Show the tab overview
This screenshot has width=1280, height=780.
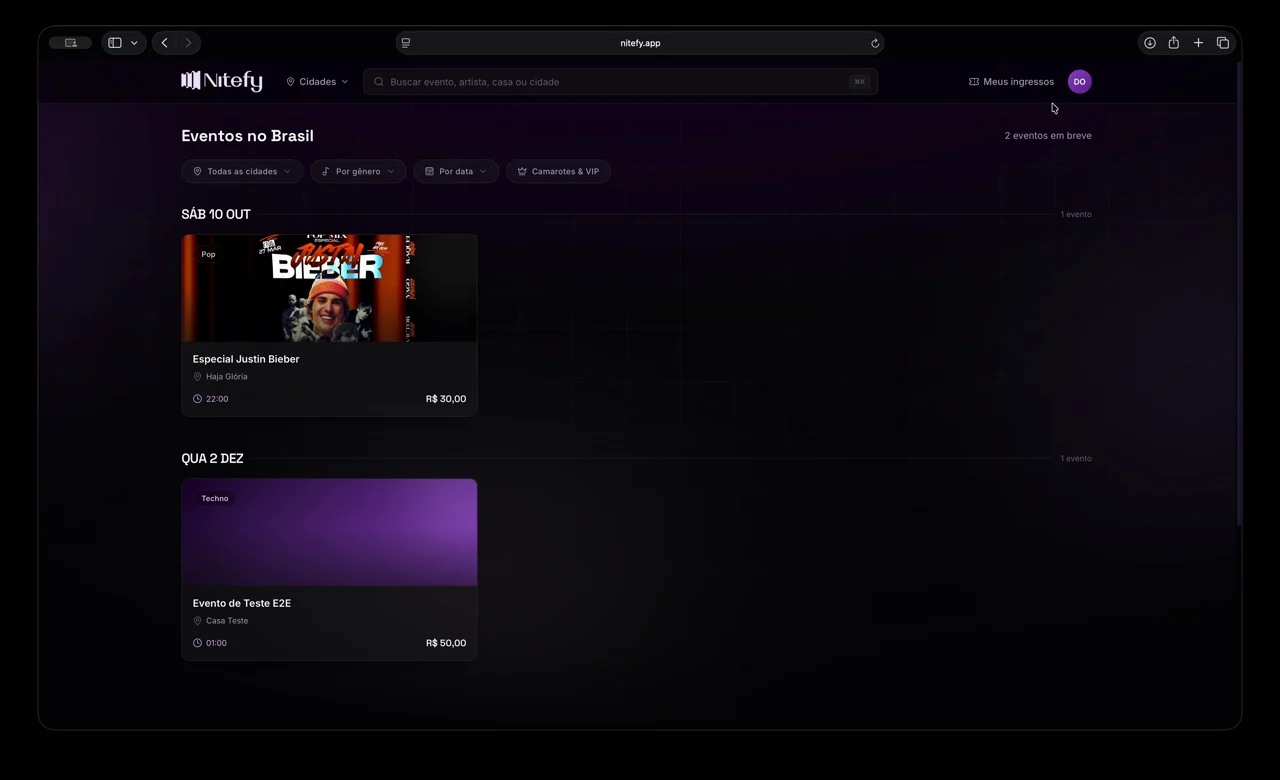coord(1222,43)
